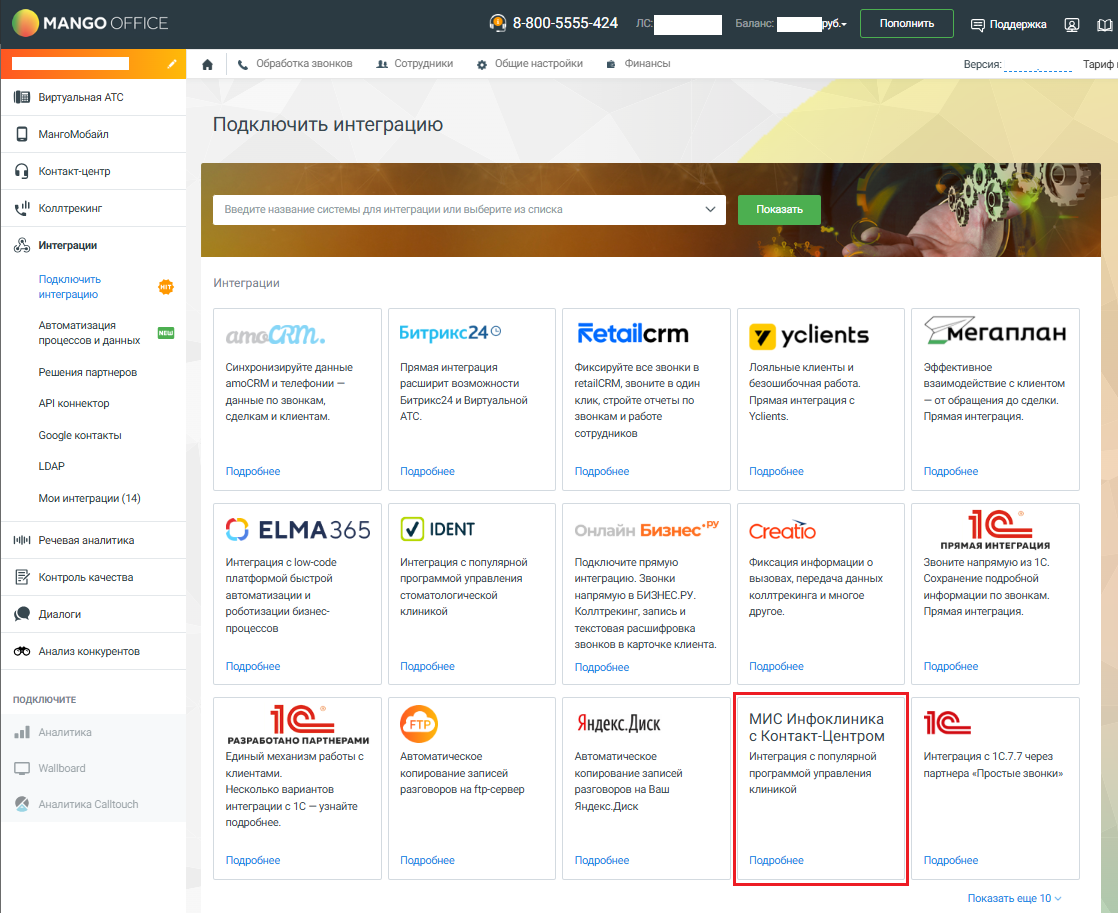
Task: Open Общие настройки menu
Action: coord(530,64)
